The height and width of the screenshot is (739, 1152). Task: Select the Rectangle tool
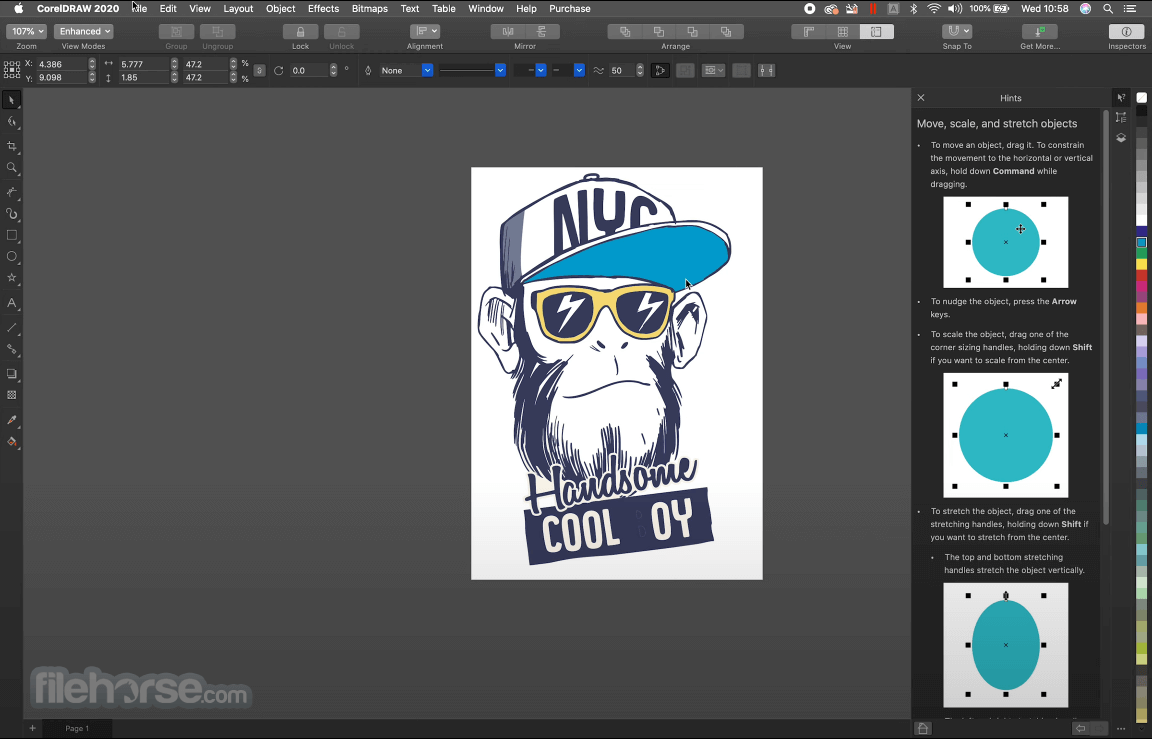(x=12, y=235)
